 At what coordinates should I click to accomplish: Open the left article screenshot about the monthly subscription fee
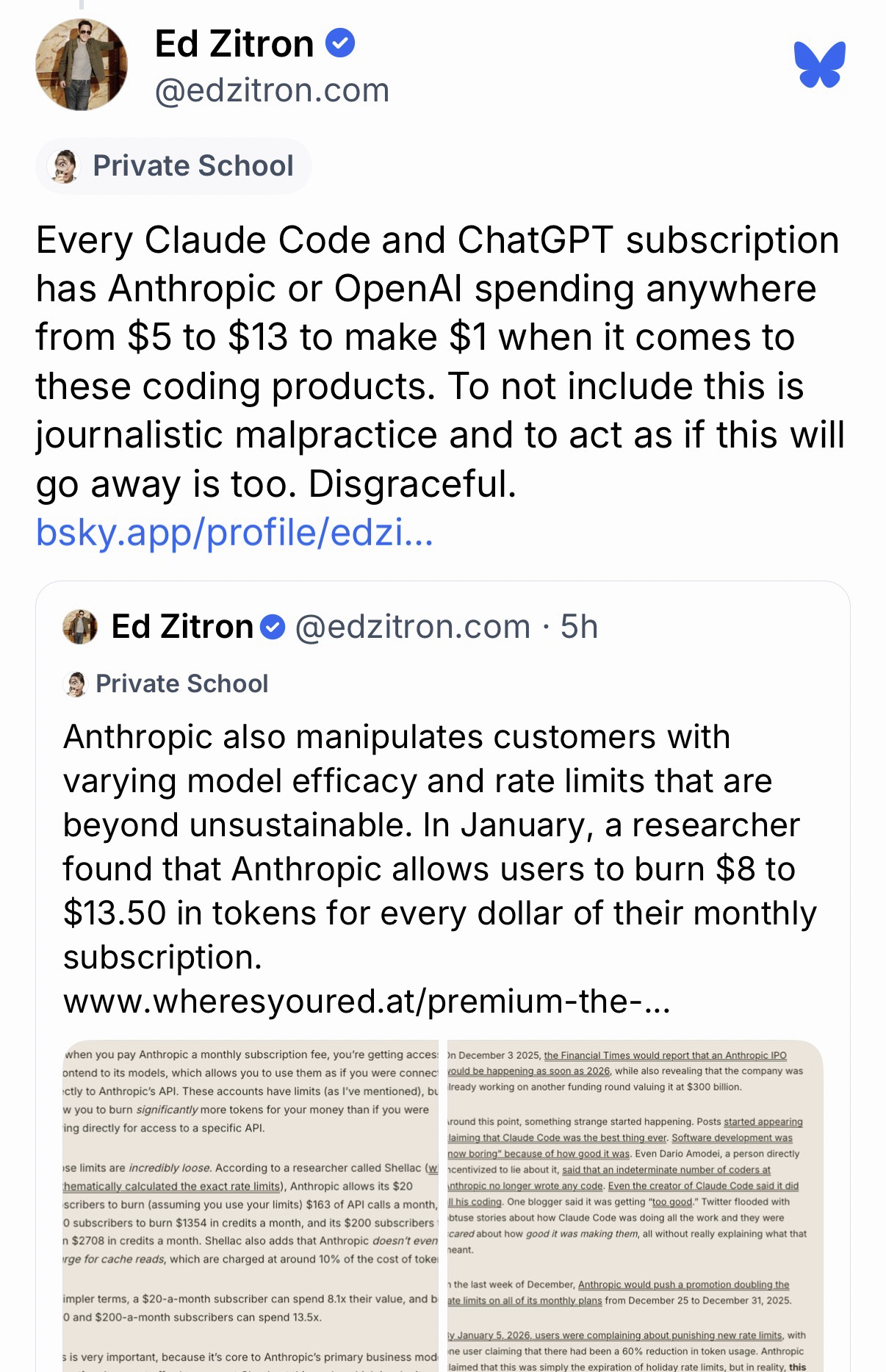251,1205
